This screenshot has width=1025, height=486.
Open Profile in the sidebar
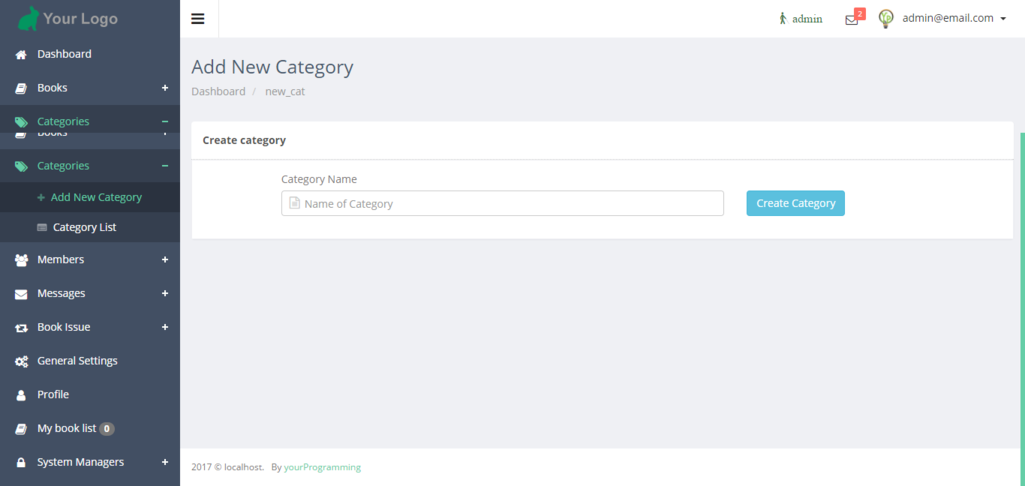[x=53, y=395]
